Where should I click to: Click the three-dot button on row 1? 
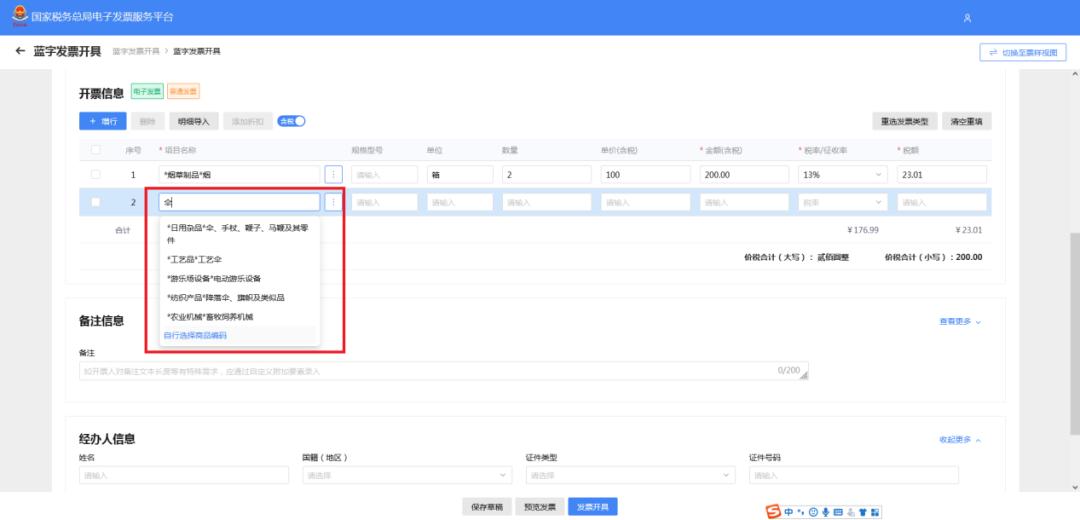[334, 174]
